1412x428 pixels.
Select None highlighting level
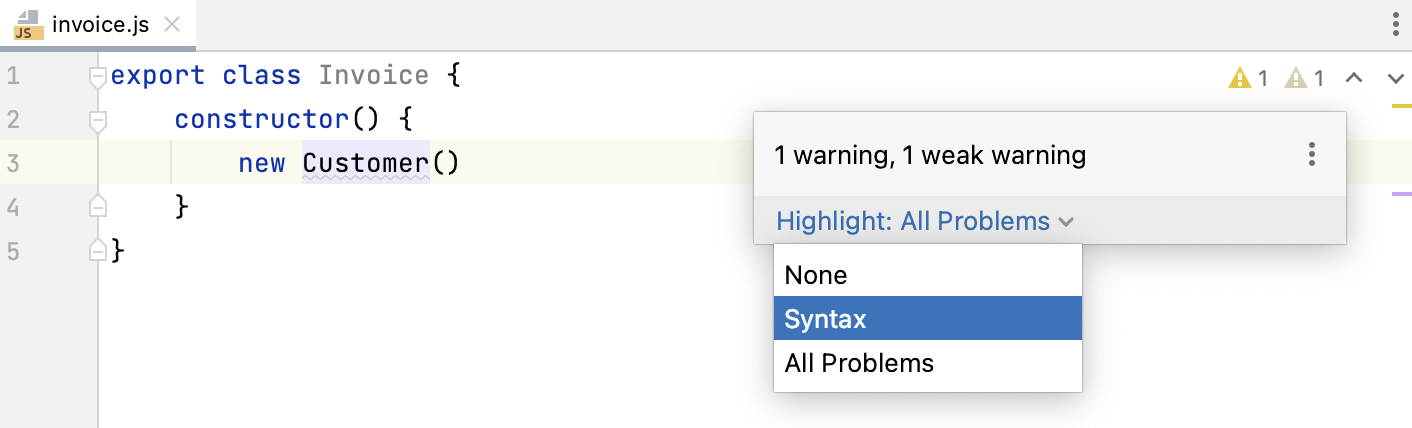816,275
